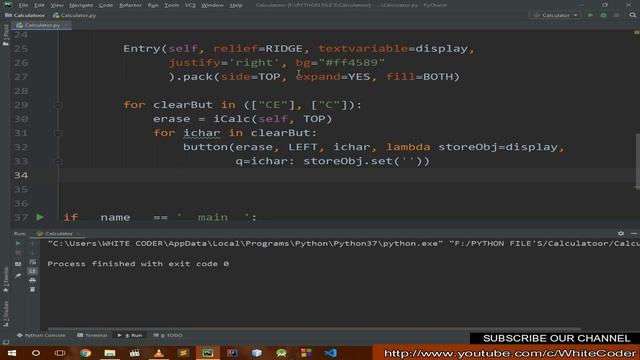This screenshot has width=640, height=360.
Task: Open Chrome from the taskbar
Action: [x=85, y=353]
